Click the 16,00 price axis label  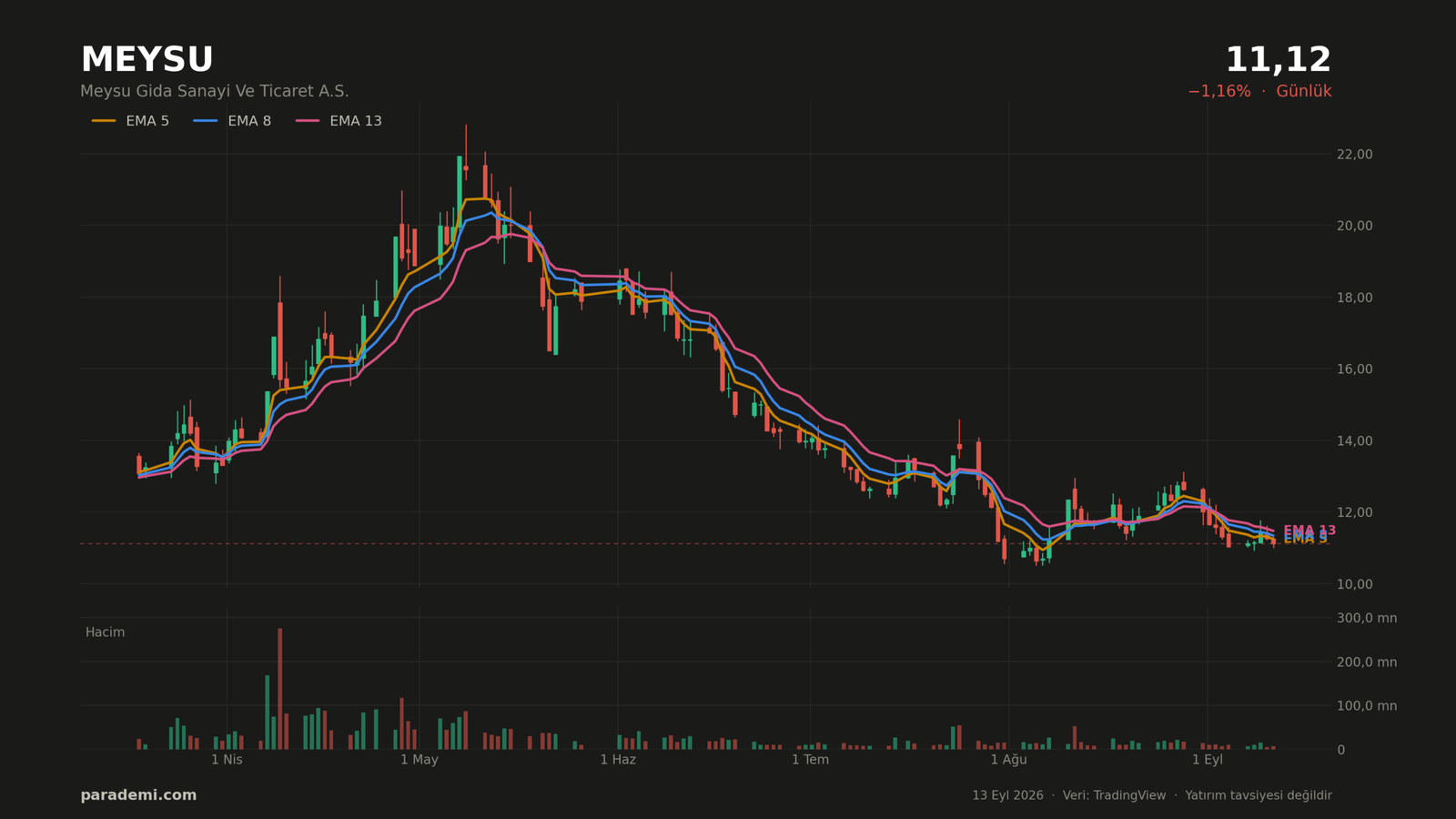(1354, 369)
